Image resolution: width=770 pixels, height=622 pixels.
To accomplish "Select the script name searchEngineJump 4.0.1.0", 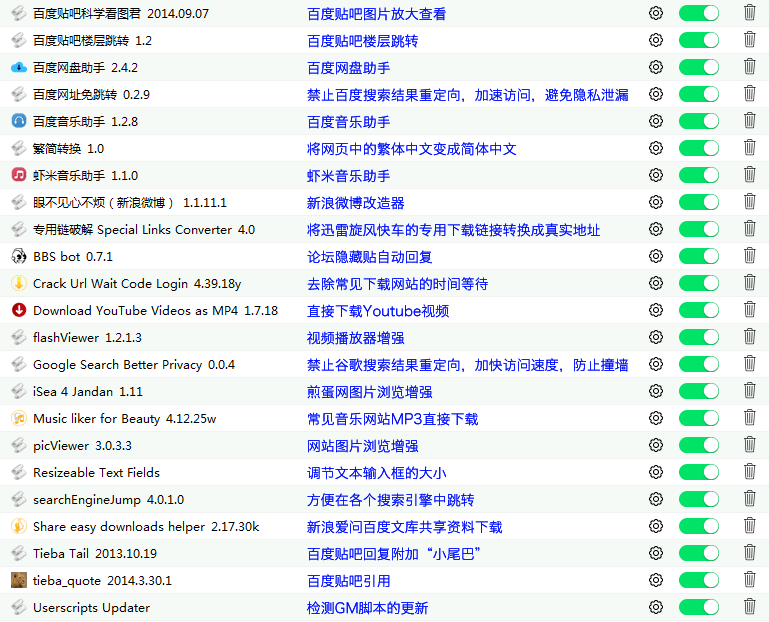I will coord(109,500).
